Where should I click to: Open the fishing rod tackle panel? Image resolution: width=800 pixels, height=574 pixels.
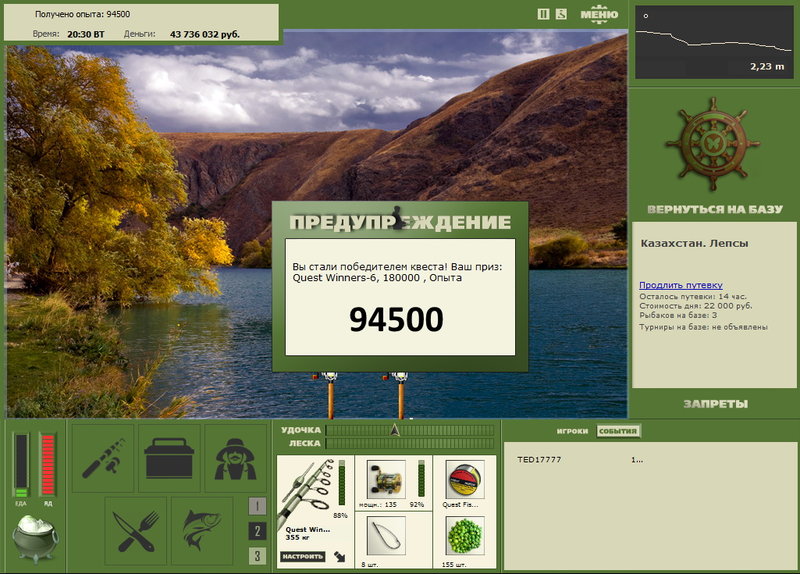tap(103, 458)
